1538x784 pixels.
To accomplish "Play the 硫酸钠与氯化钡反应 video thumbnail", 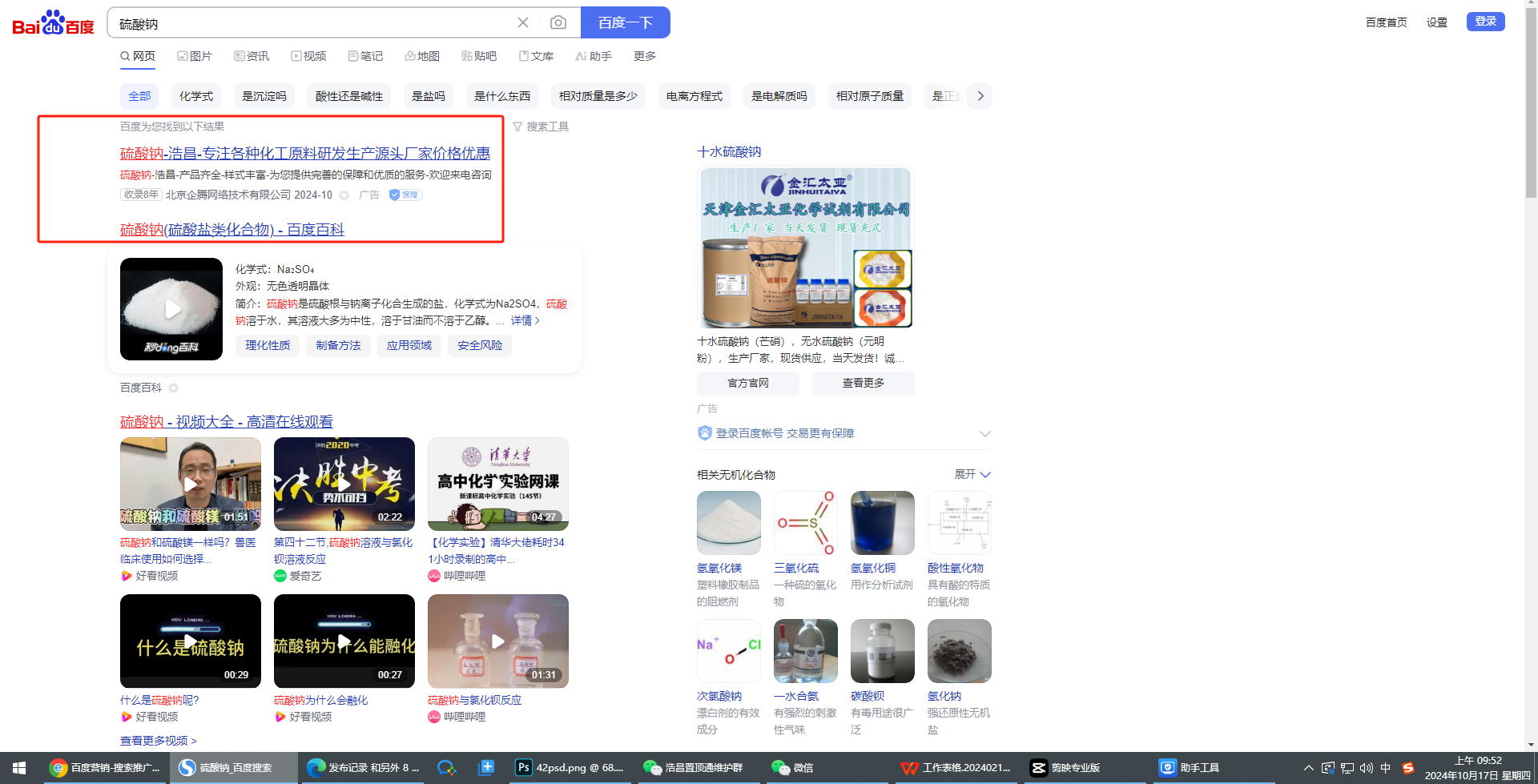I will tap(498, 641).
